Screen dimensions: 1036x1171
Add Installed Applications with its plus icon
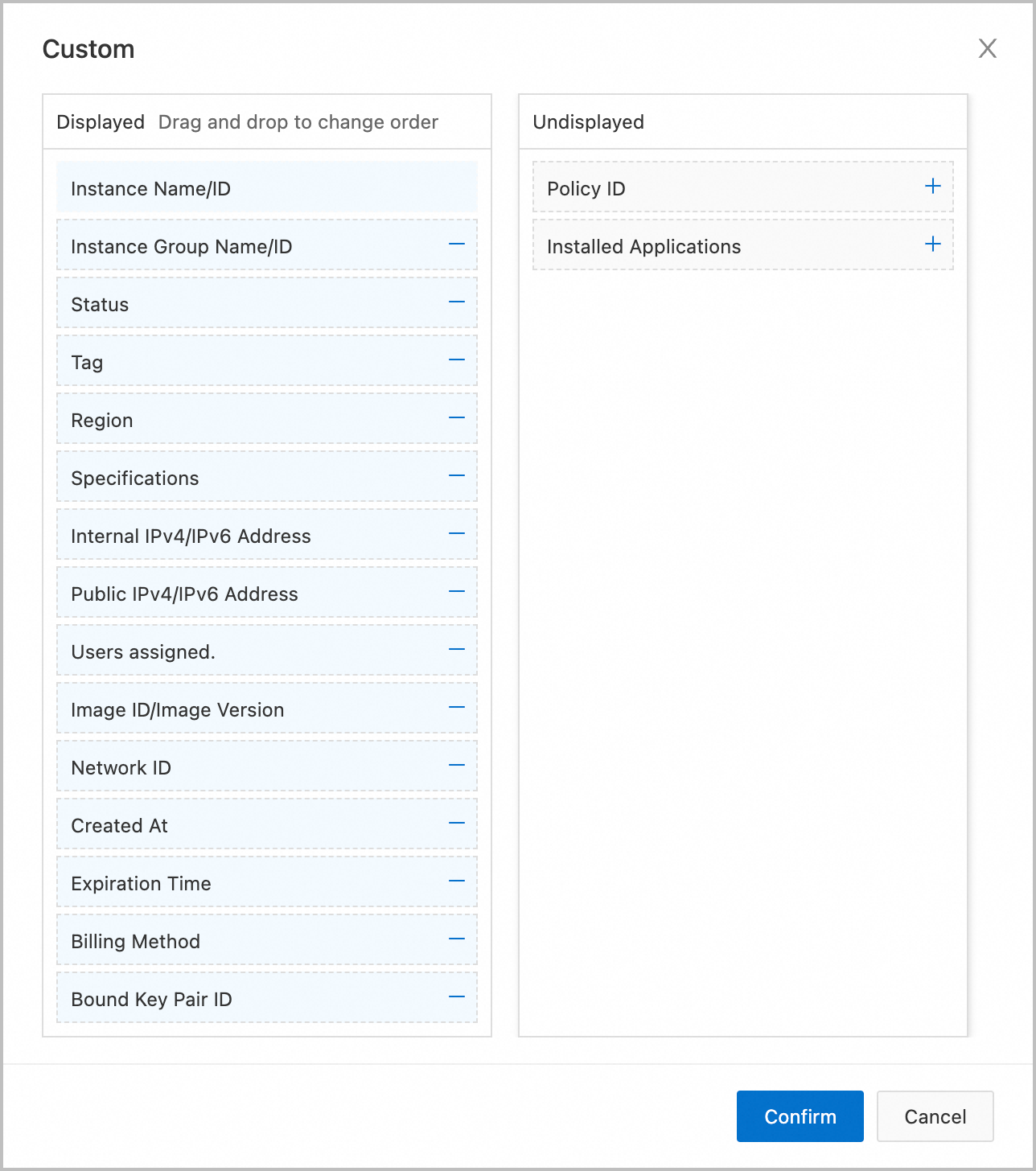933,244
